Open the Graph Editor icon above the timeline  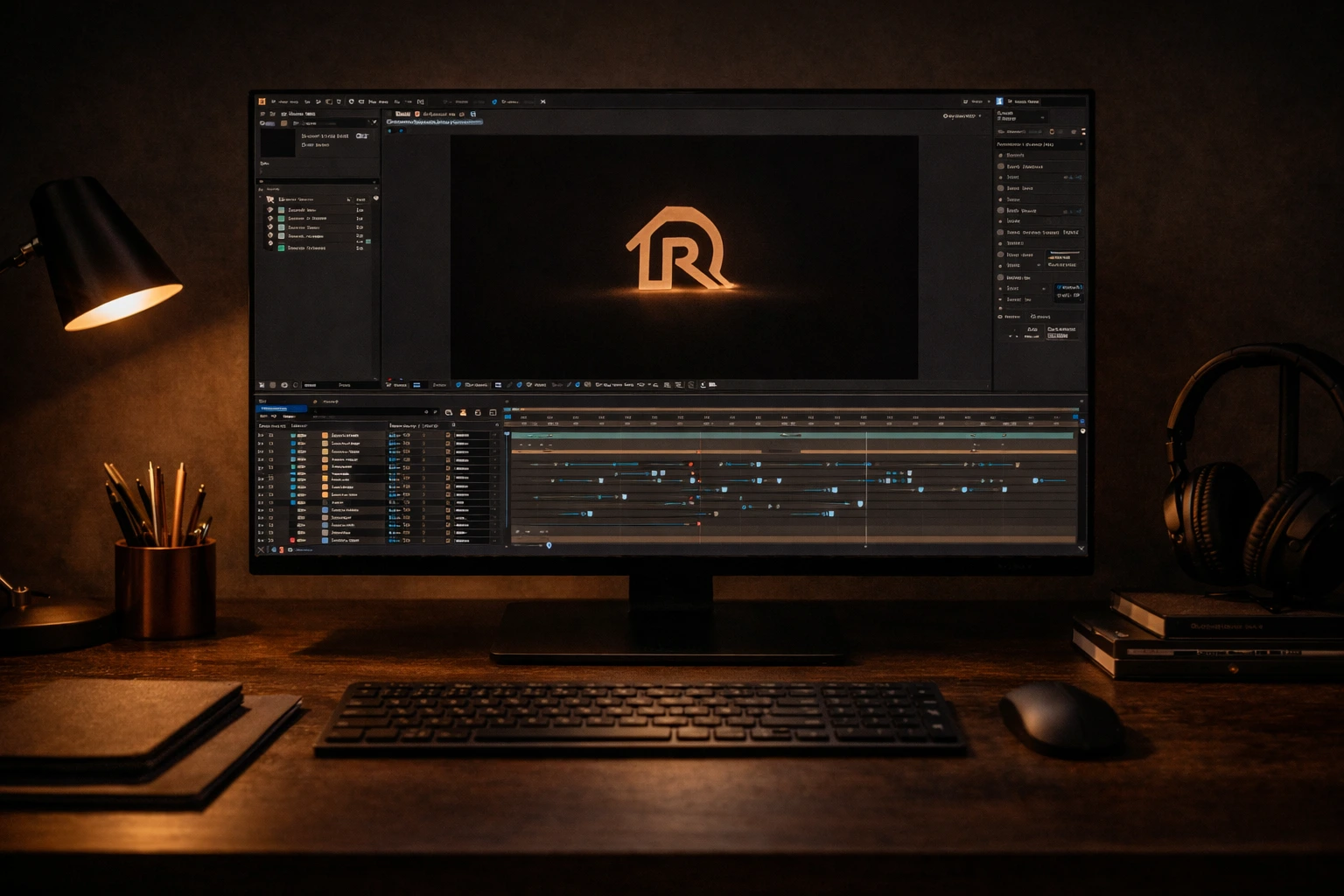493,412
